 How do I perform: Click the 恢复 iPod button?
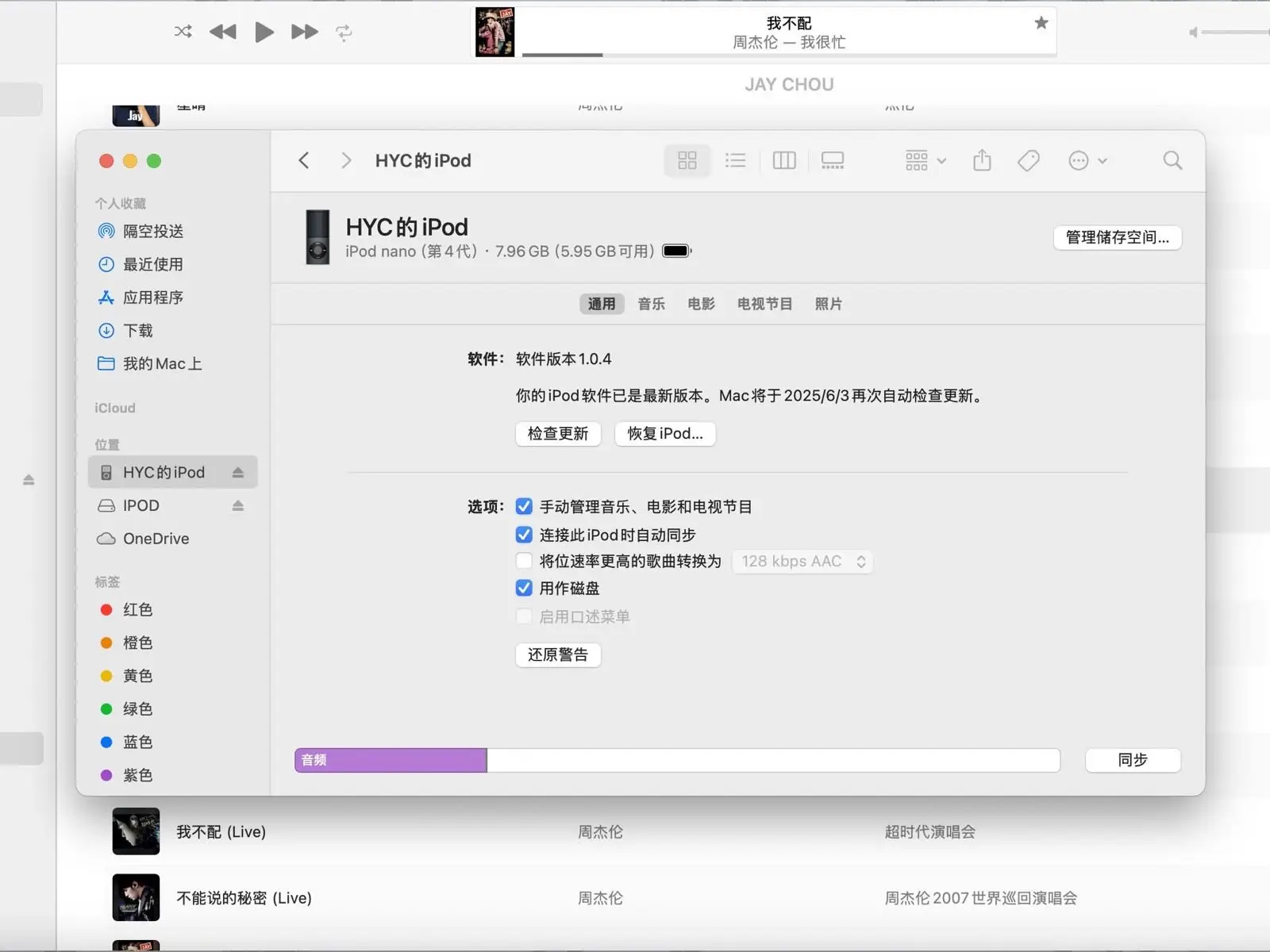pyautogui.click(x=665, y=433)
